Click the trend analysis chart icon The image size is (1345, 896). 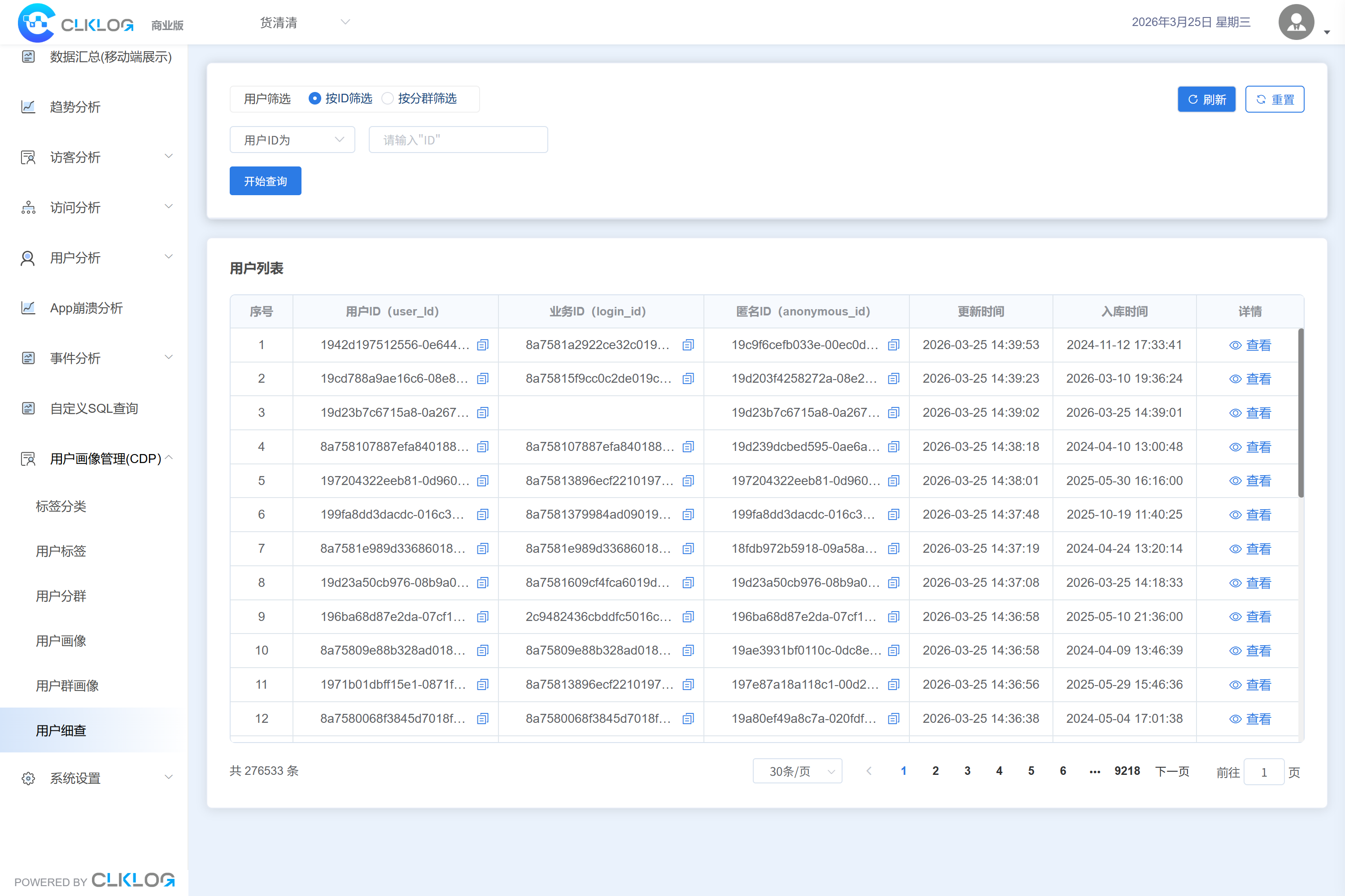pos(28,107)
